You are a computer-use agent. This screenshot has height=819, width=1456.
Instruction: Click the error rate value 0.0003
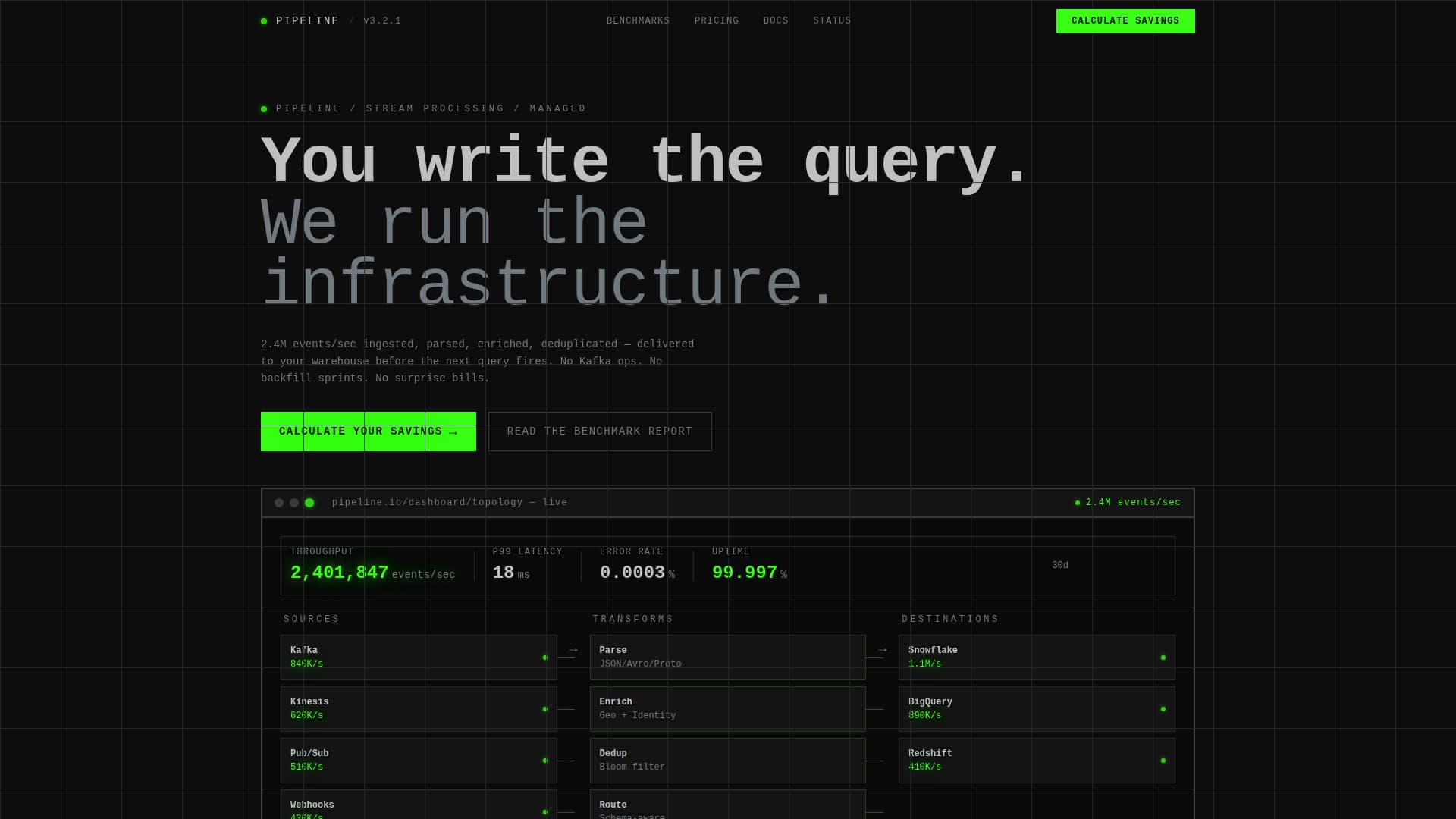632,573
